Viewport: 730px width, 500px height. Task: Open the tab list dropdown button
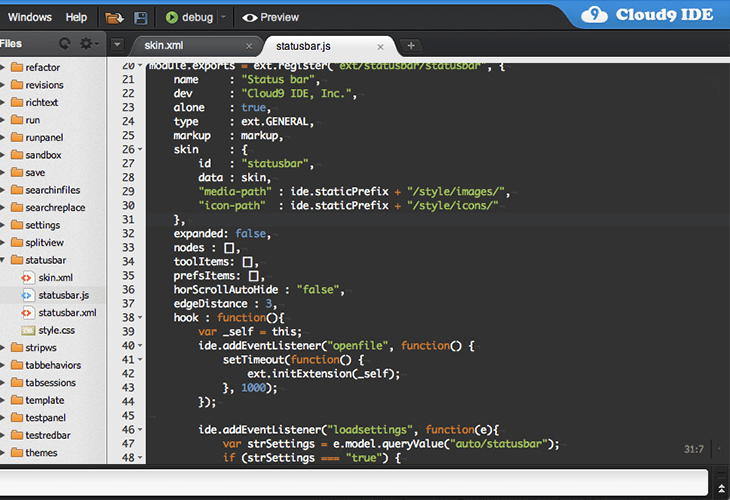[117, 45]
